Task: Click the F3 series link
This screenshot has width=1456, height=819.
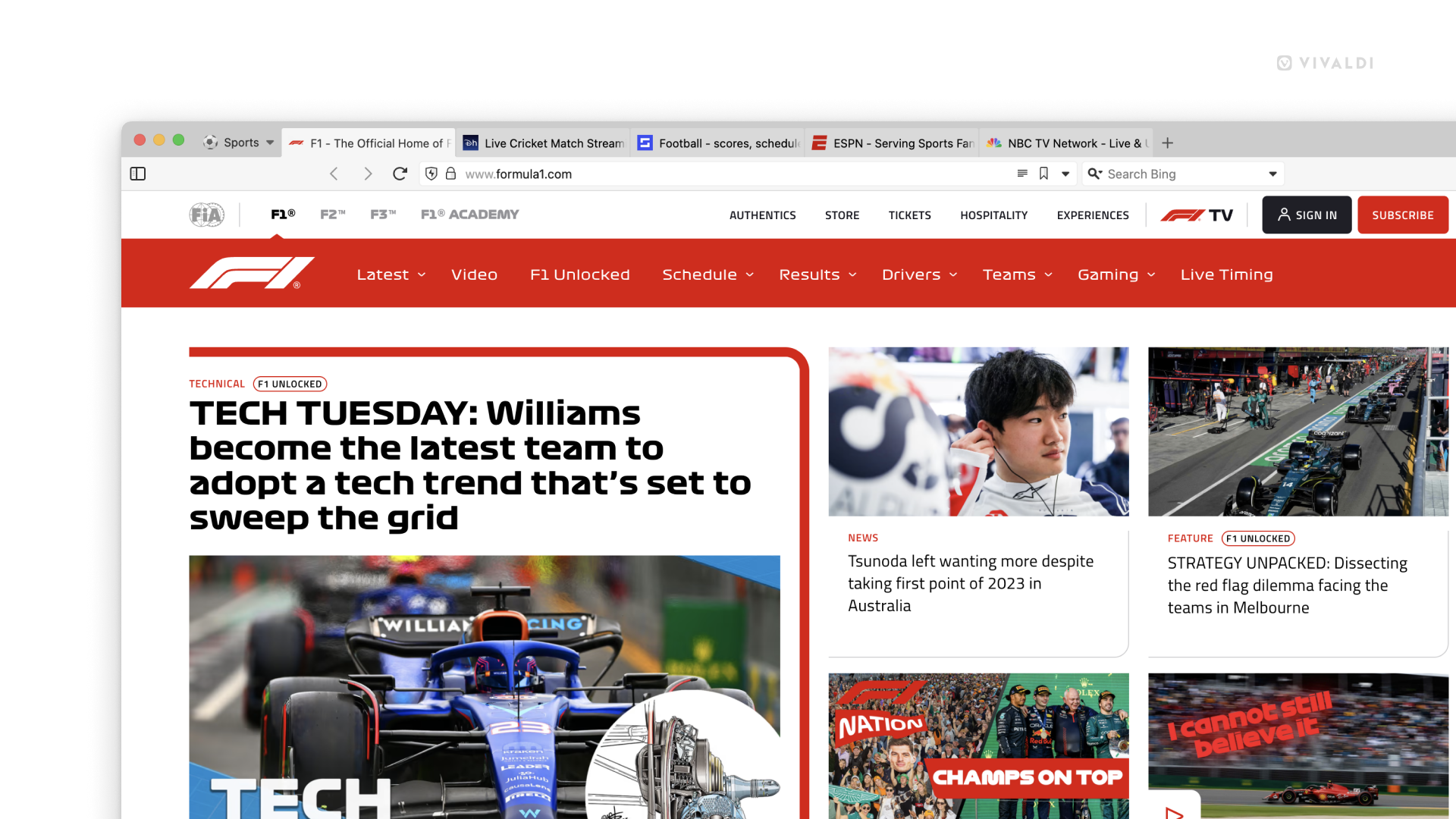Action: (x=383, y=215)
